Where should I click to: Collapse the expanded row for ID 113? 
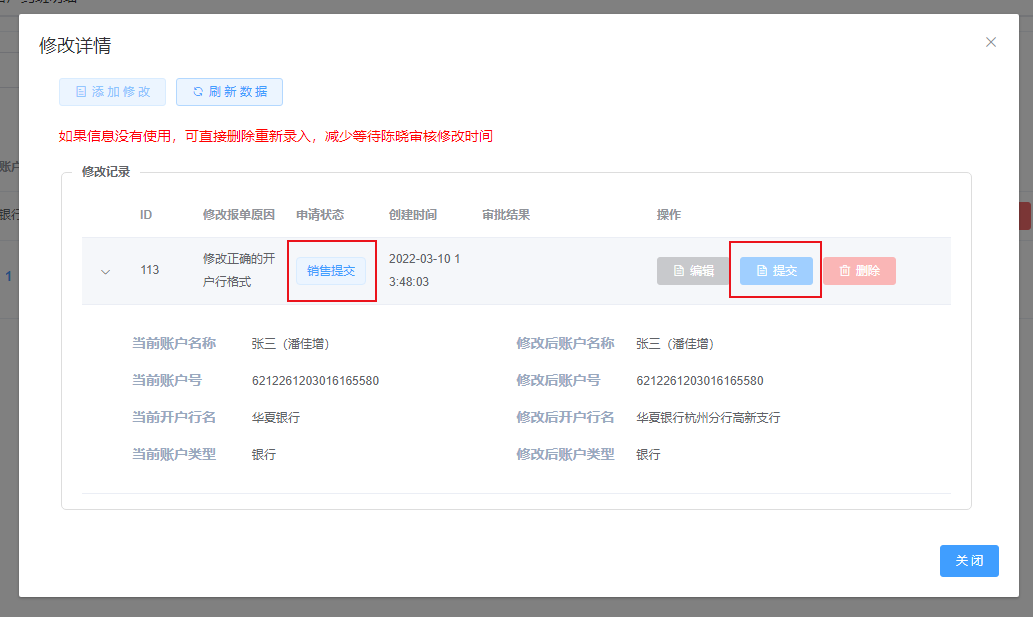click(105, 271)
